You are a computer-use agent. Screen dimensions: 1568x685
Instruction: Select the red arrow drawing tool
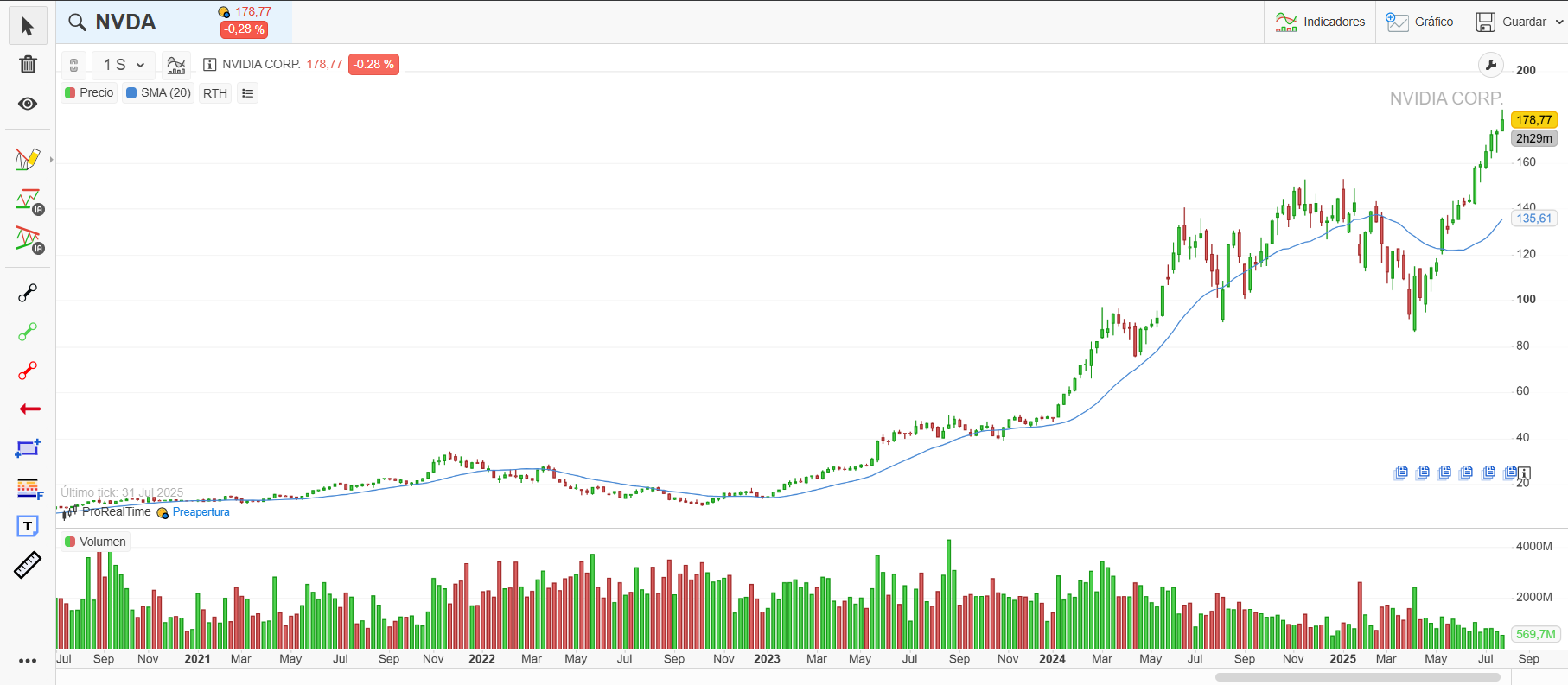point(29,409)
